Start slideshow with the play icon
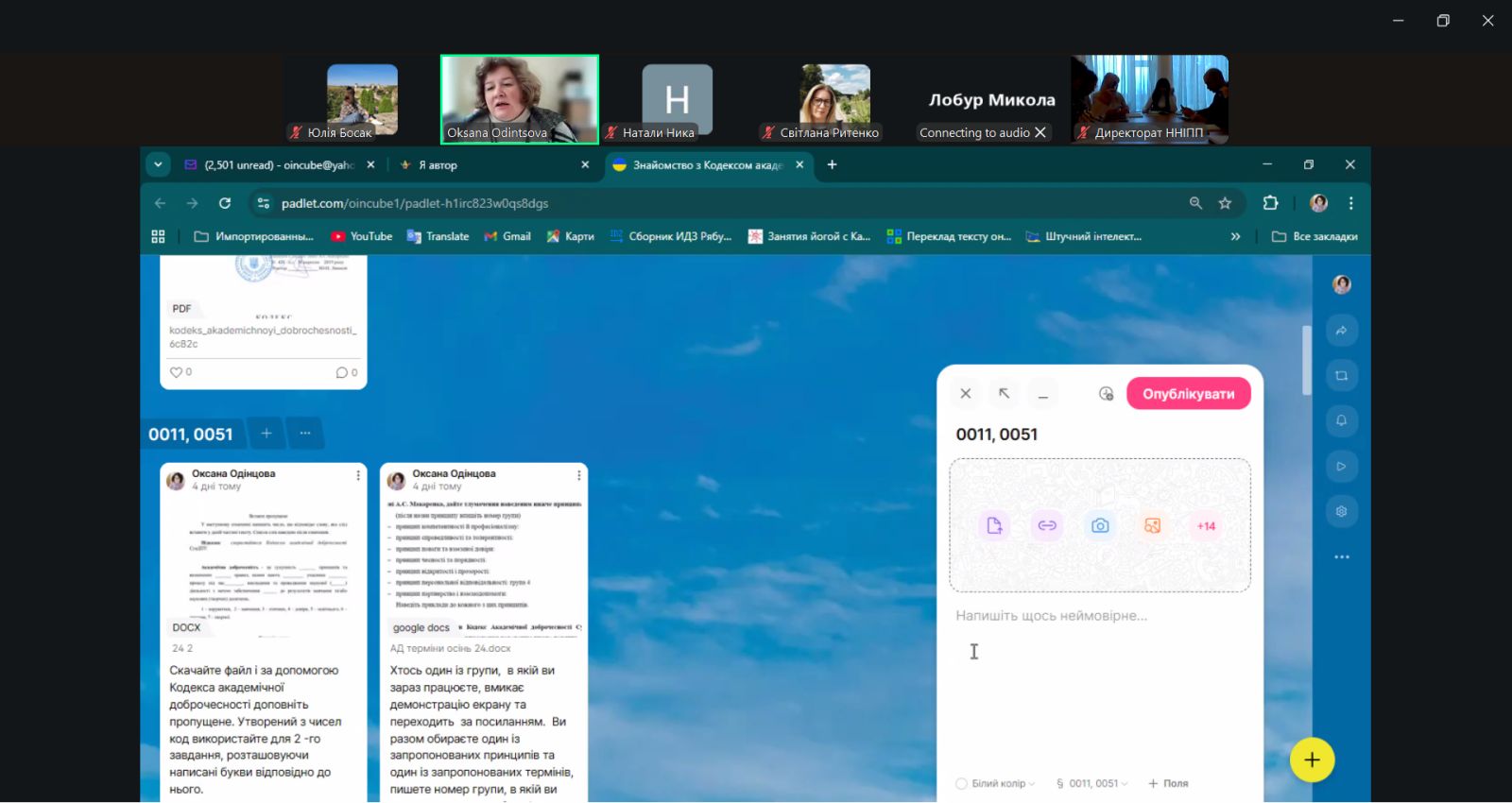 (x=1341, y=466)
